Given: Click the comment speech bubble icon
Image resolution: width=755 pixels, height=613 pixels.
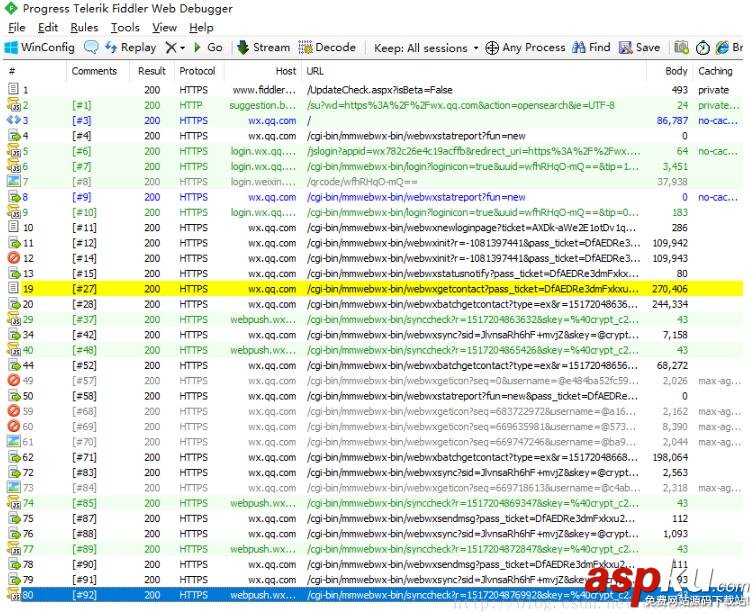Looking at the screenshot, I should click(91, 47).
